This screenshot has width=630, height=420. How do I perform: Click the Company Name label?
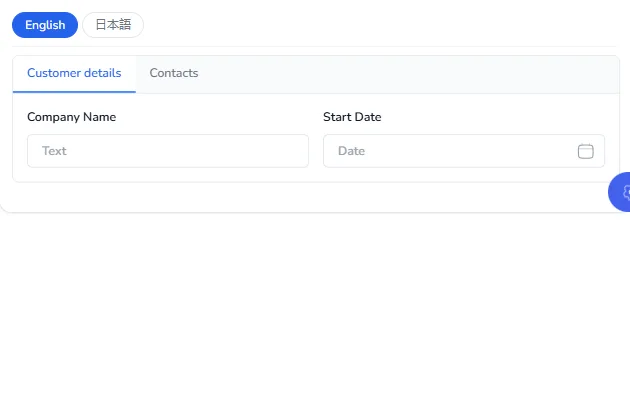click(72, 117)
